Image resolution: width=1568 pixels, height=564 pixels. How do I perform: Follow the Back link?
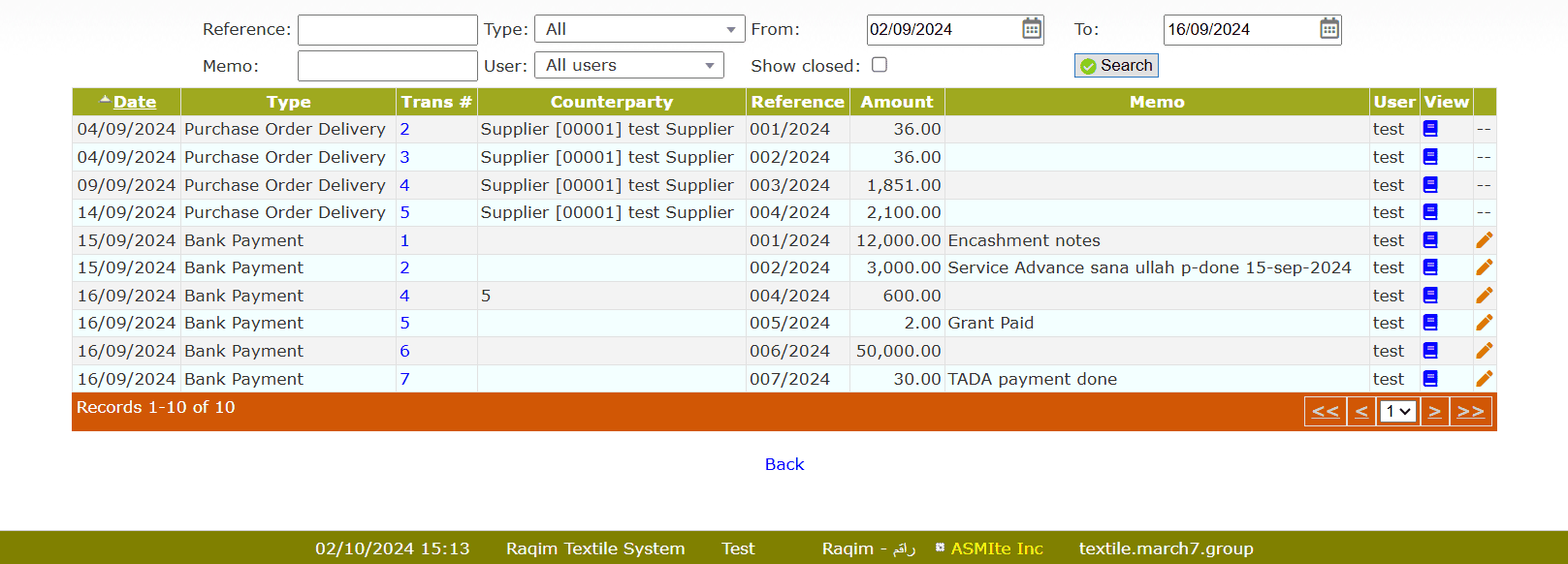pos(784,464)
